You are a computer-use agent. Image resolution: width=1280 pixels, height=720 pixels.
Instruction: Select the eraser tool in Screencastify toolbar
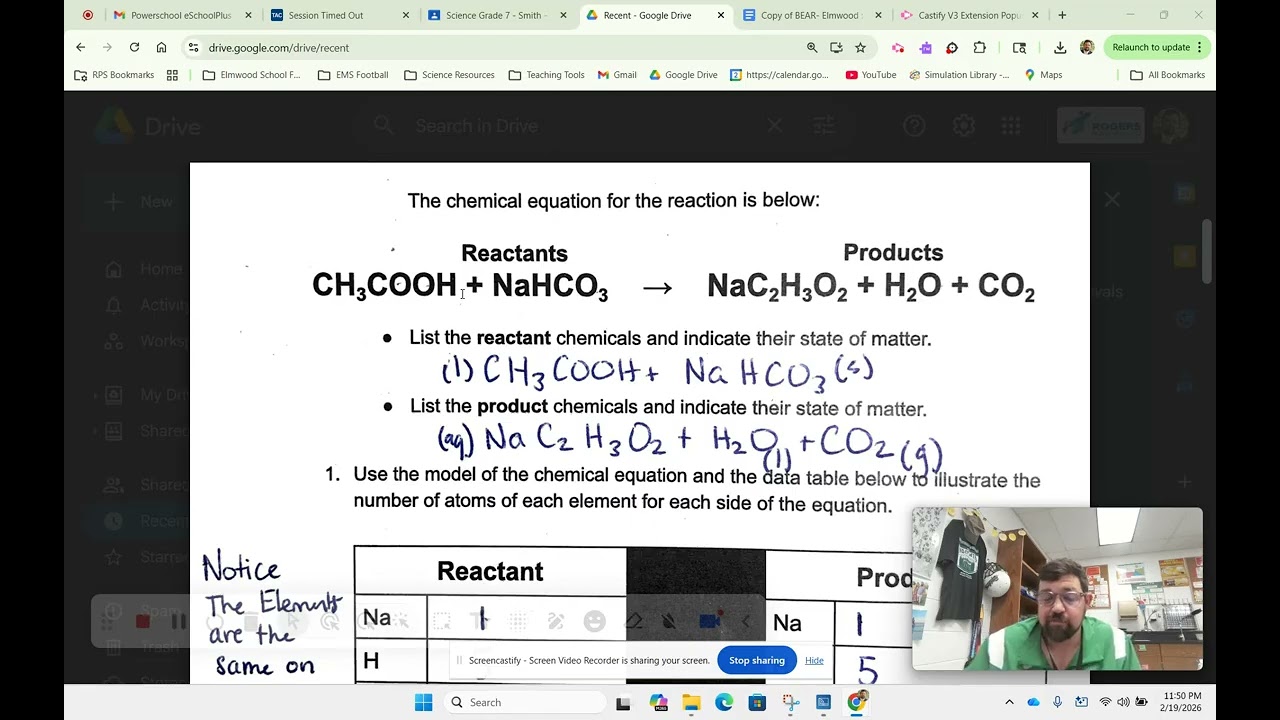pyautogui.click(x=632, y=621)
